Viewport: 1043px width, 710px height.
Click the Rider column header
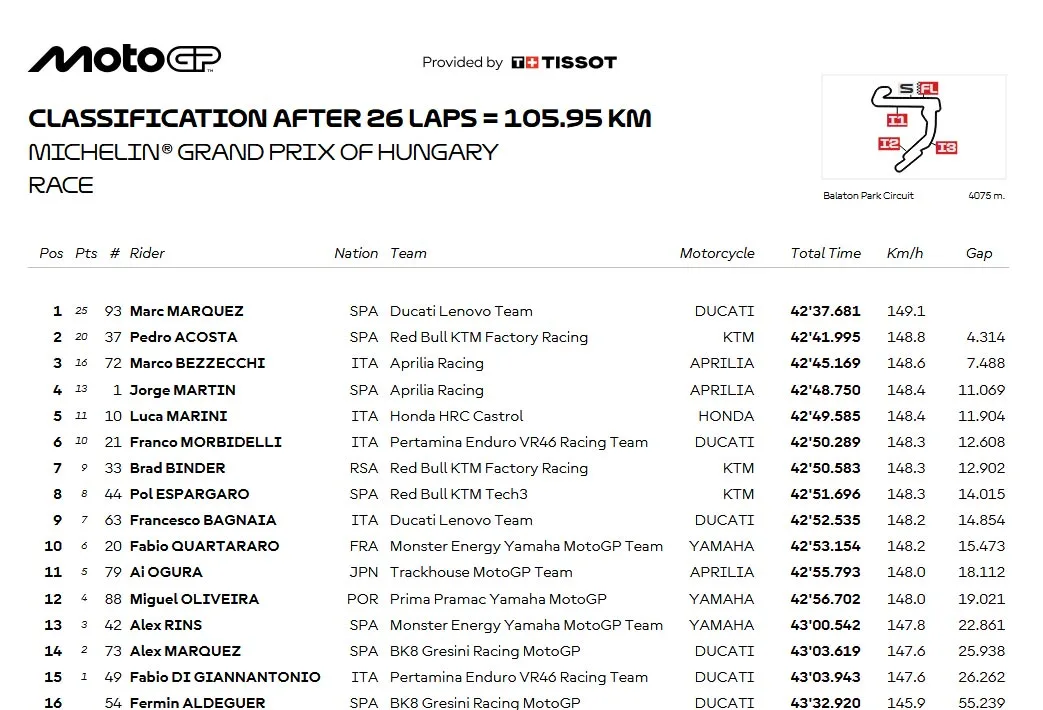pos(147,254)
